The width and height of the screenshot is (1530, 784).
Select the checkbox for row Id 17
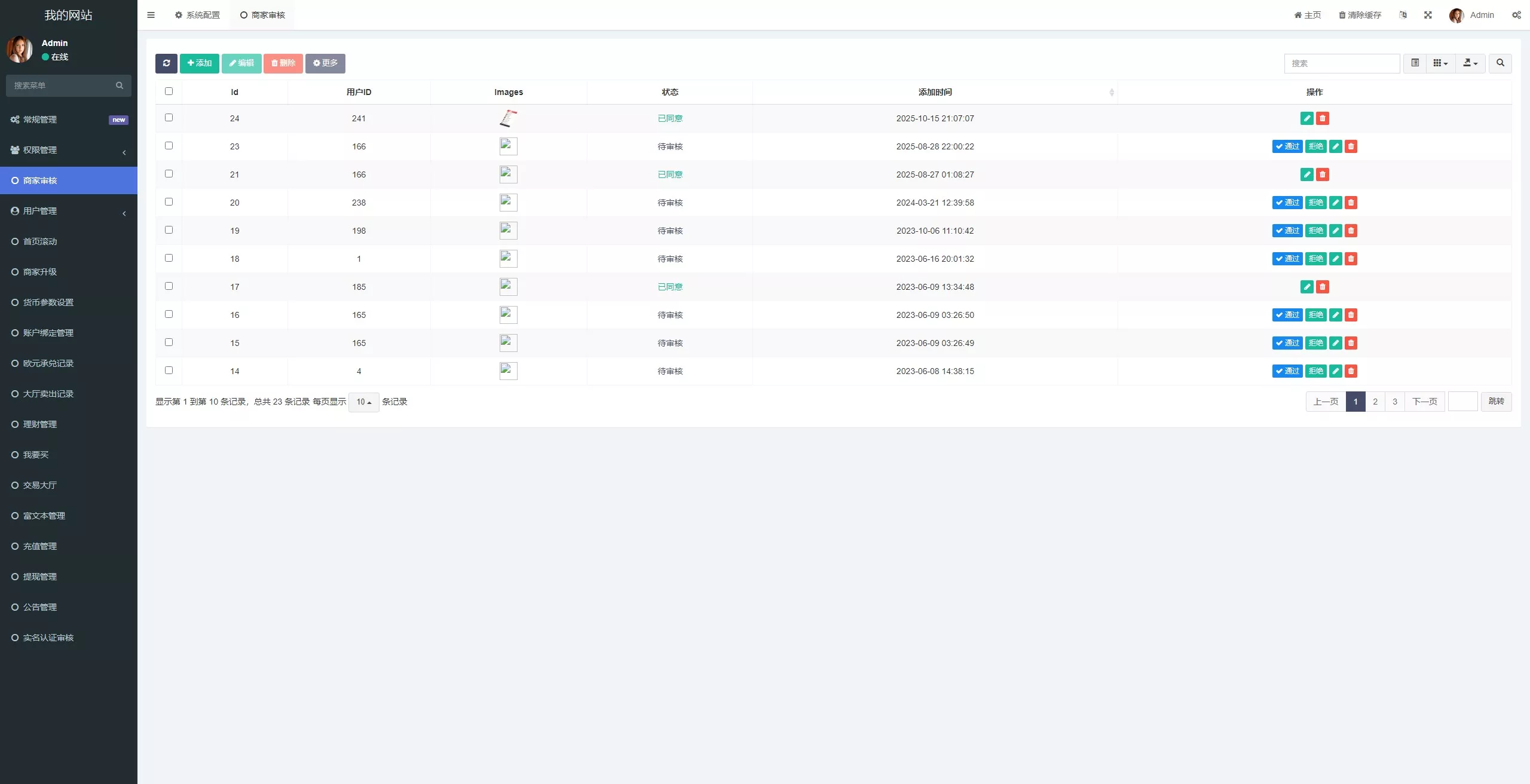[169, 286]
